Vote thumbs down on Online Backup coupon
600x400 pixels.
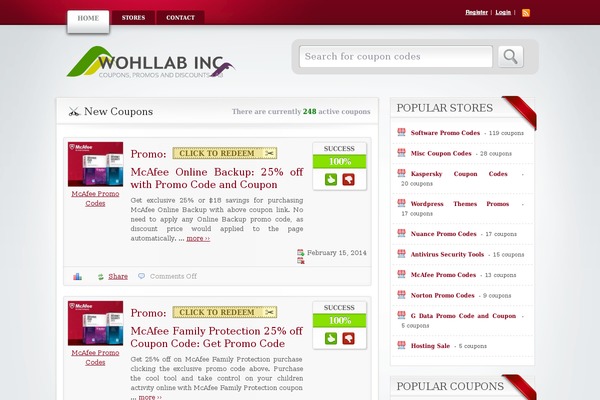(x=348, y=180)
